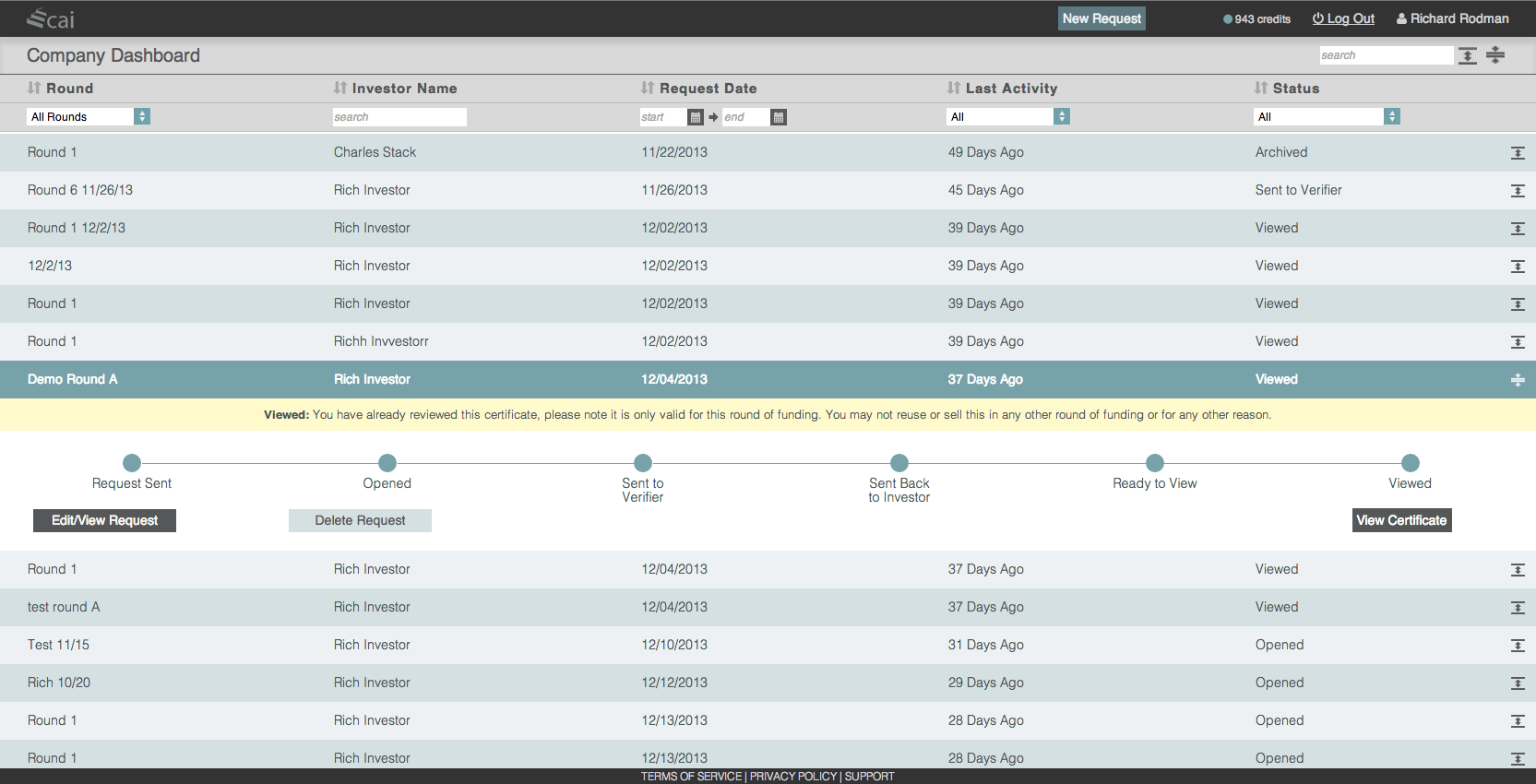This screenshot has height=784, width=1536.
Task: Click the cai logo
Action: [x=51, y=18]
